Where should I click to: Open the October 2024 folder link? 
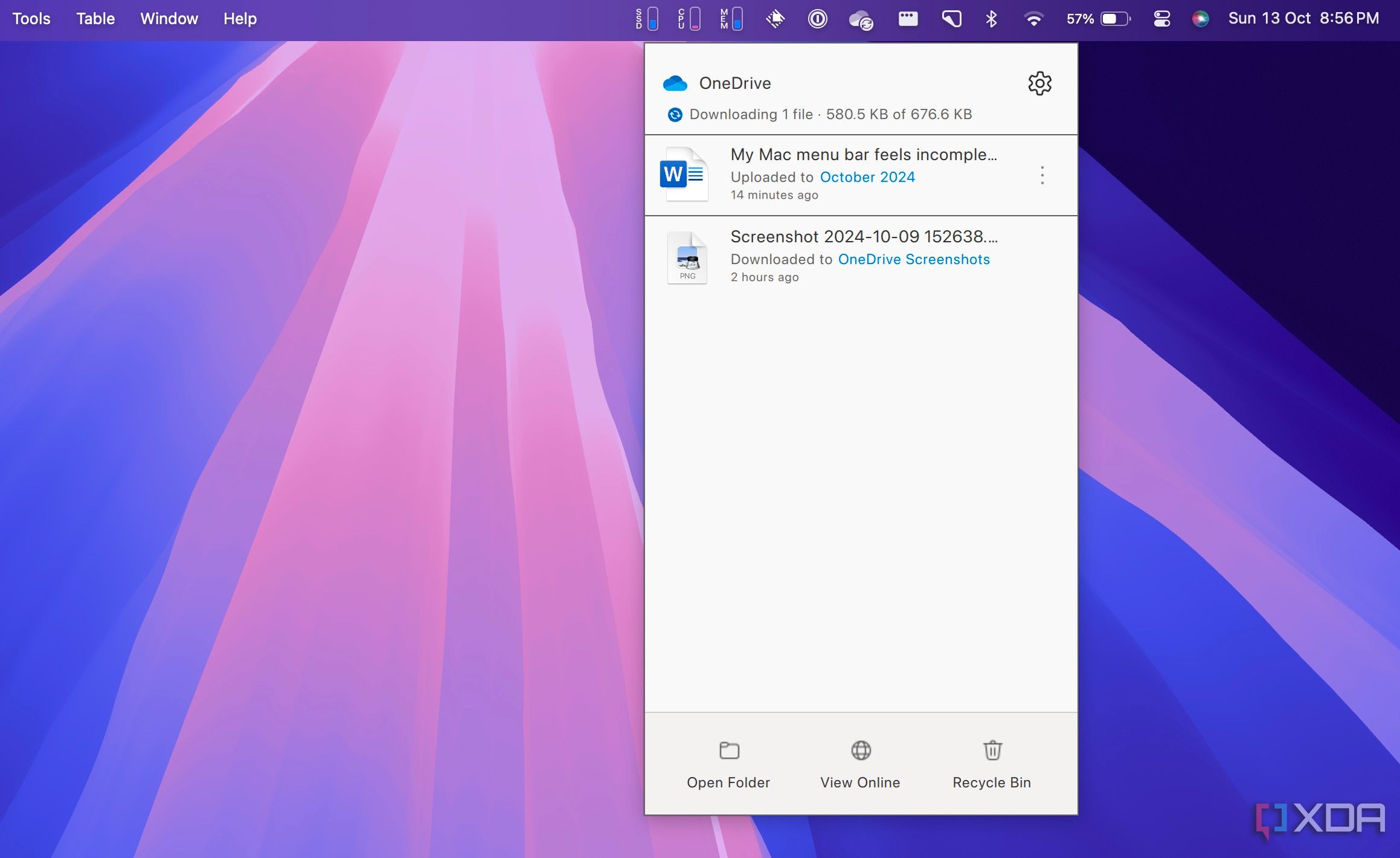[x=867, y=177]
